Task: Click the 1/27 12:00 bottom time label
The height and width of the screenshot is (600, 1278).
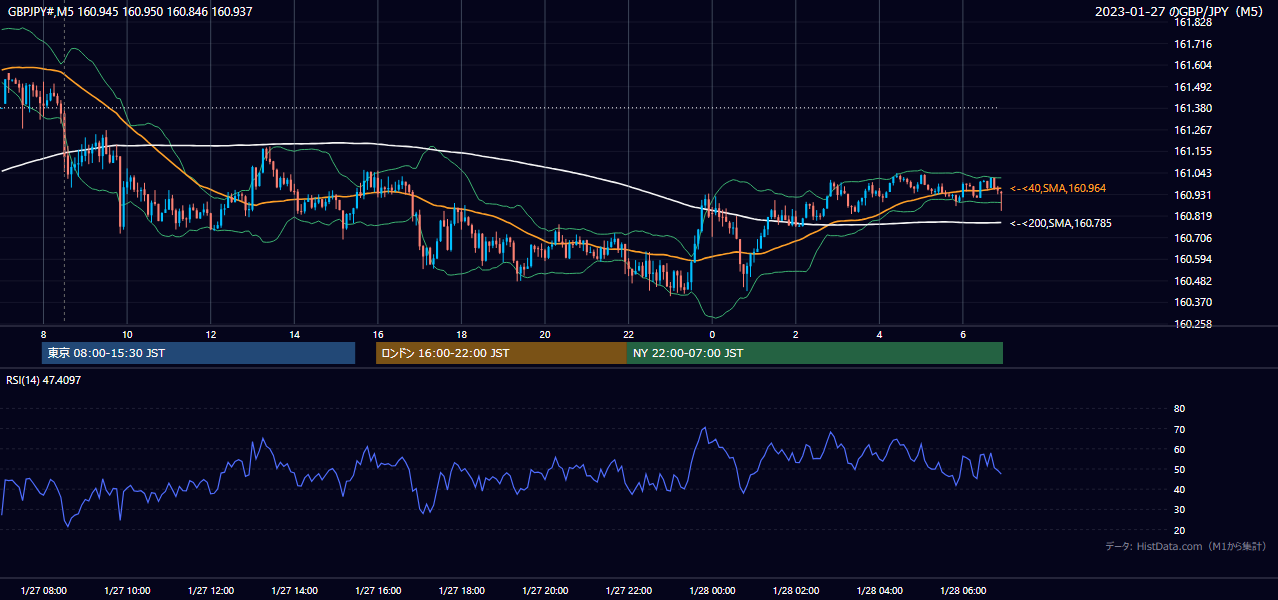Action: click(210, 591)
